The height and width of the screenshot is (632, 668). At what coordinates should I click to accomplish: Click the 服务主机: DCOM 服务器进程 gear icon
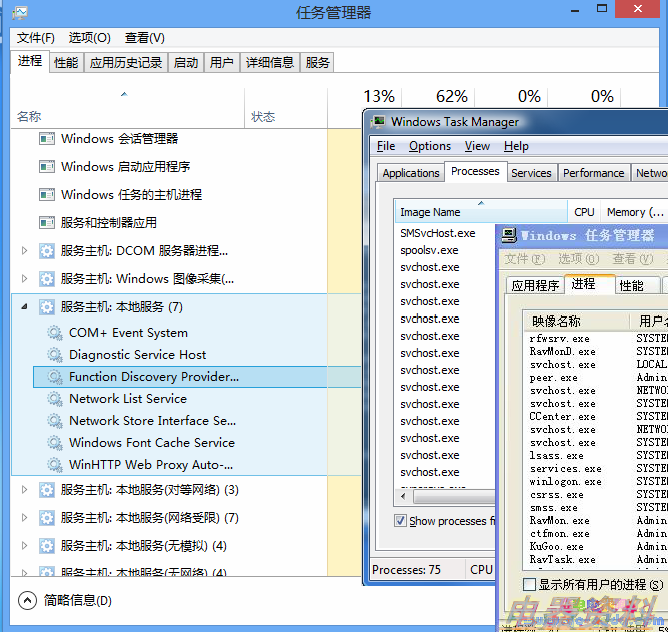point(46,251)
